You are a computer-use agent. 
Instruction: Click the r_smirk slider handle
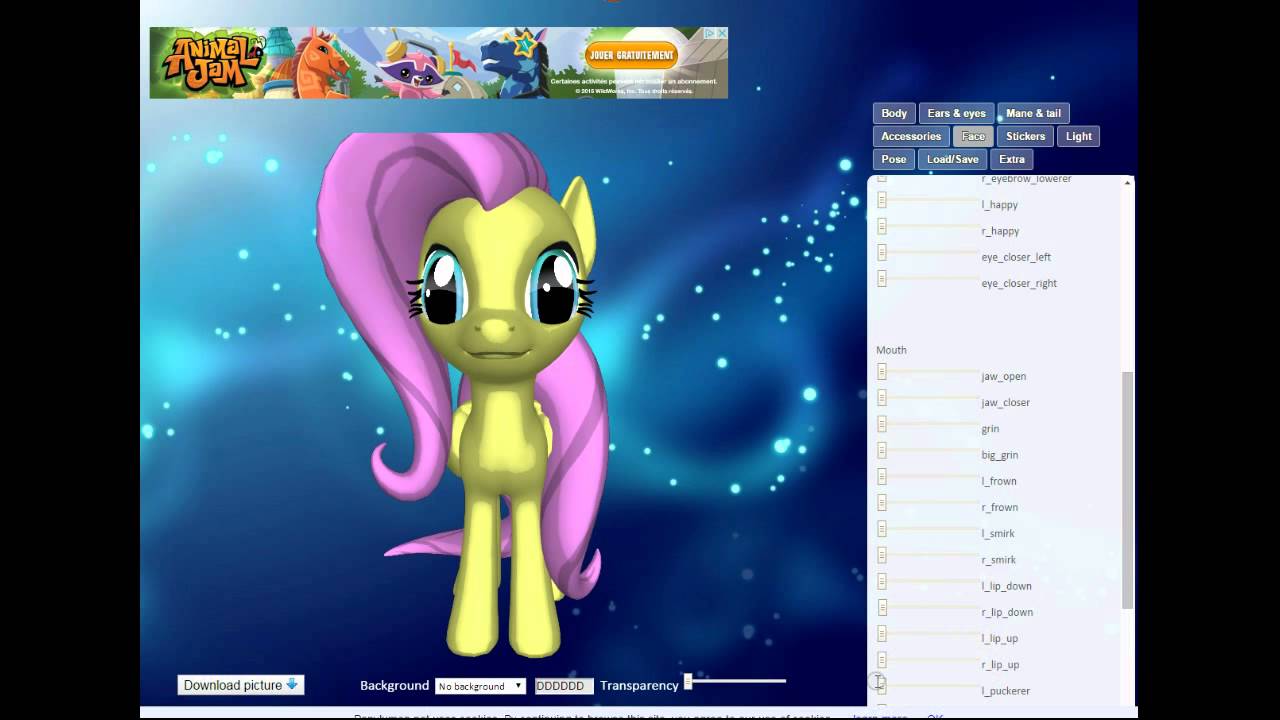pos(882,555)
